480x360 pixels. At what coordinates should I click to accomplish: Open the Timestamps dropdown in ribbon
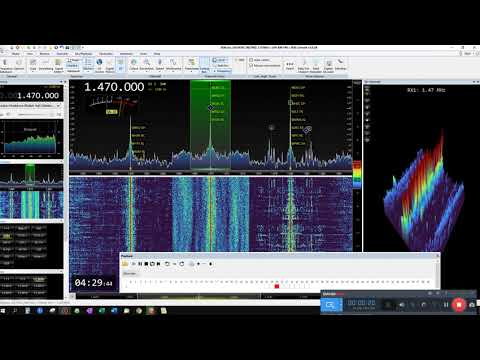coord(192,65)
